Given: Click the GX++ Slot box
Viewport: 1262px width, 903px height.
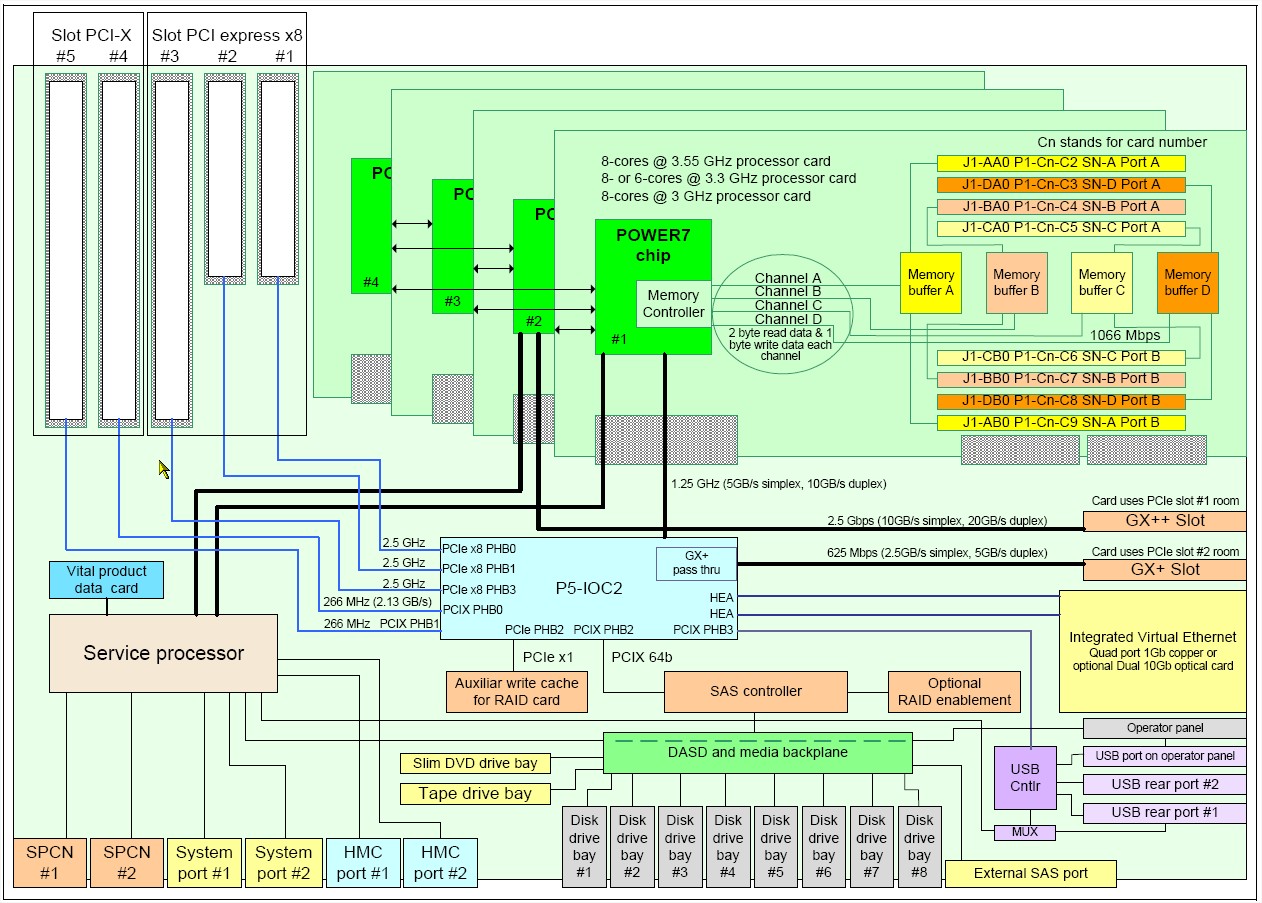Looking at the screenshot, I should pyautogui.click(x=1164, y=521).
